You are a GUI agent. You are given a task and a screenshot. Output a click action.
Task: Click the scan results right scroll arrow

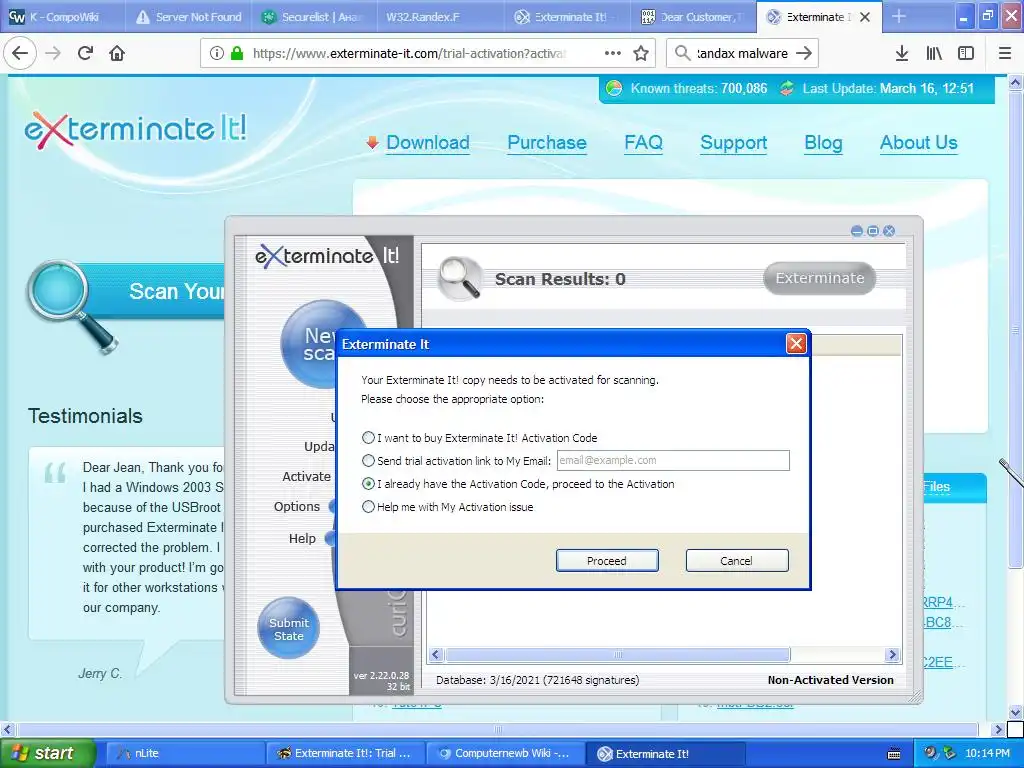892,654
